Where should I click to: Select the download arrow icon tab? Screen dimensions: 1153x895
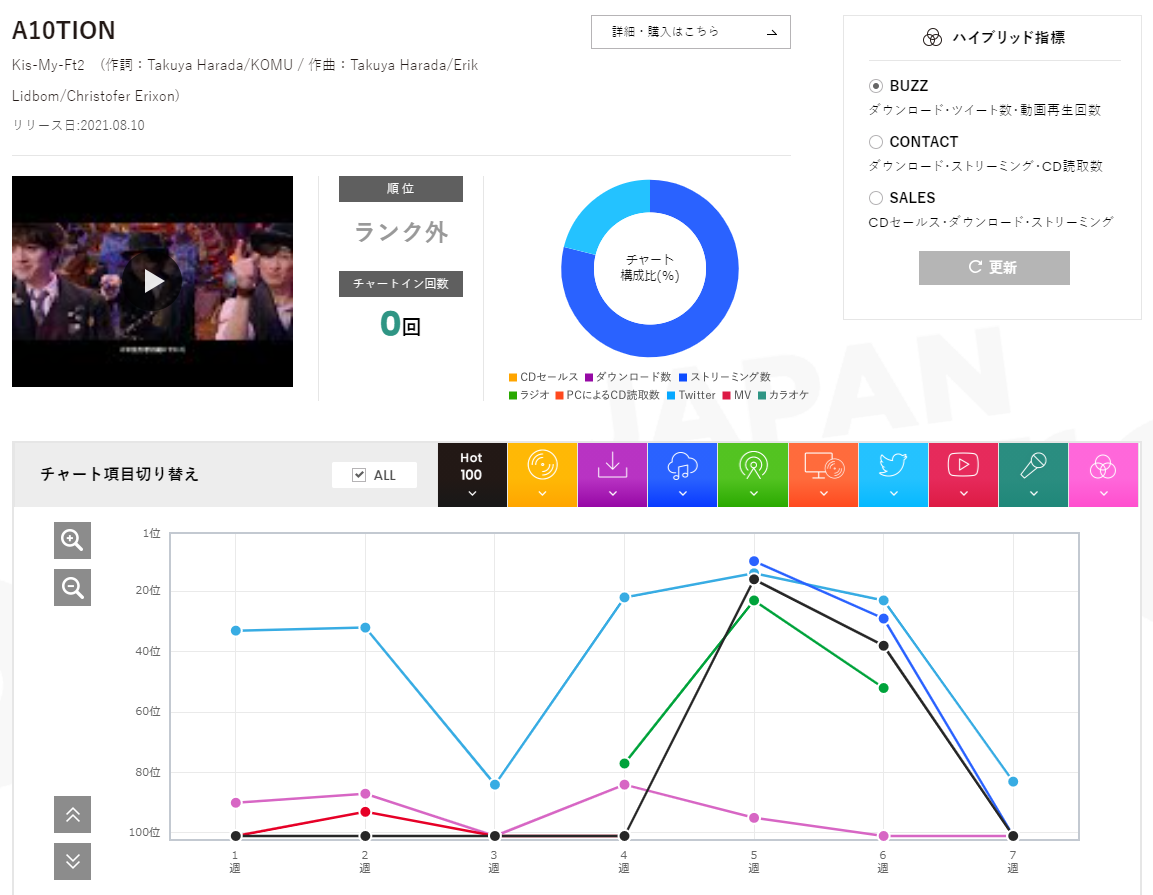pos(613,474)
